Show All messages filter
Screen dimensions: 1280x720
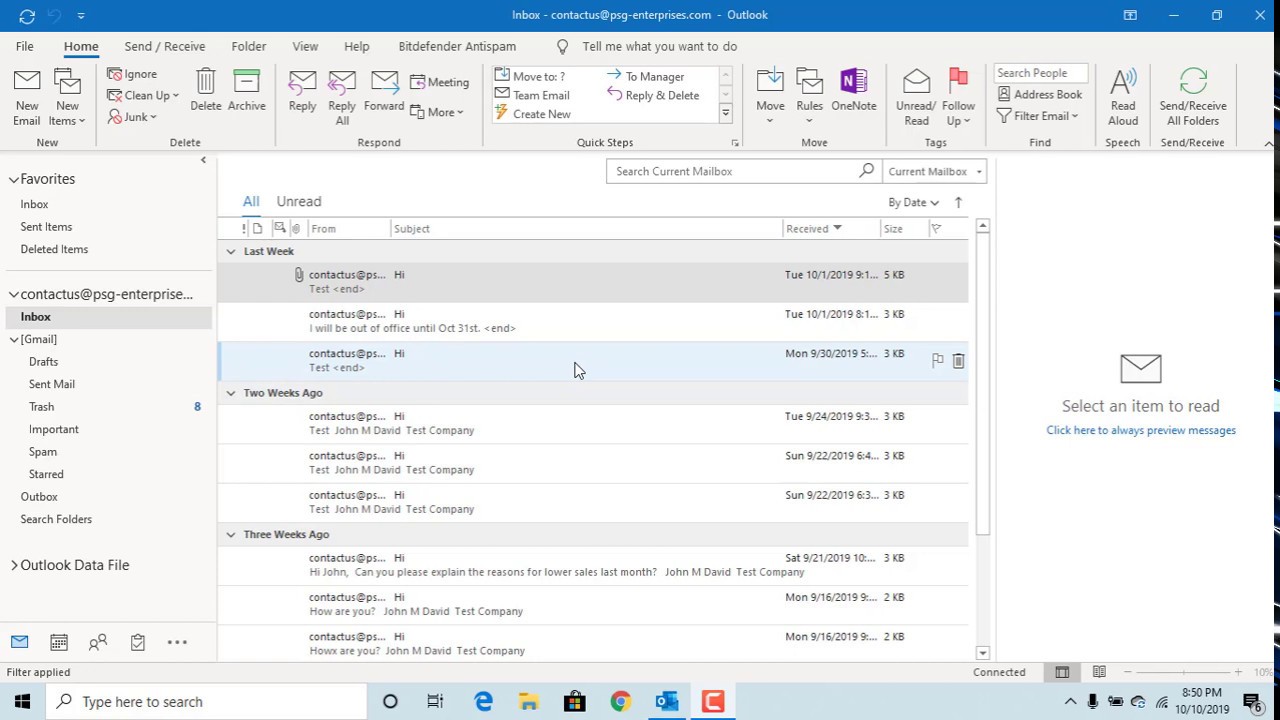point(251,201)
